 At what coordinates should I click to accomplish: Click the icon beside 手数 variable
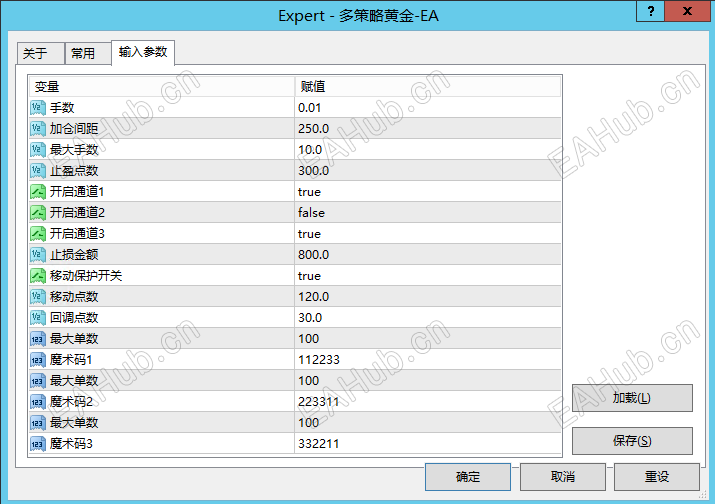click(38, 108)
